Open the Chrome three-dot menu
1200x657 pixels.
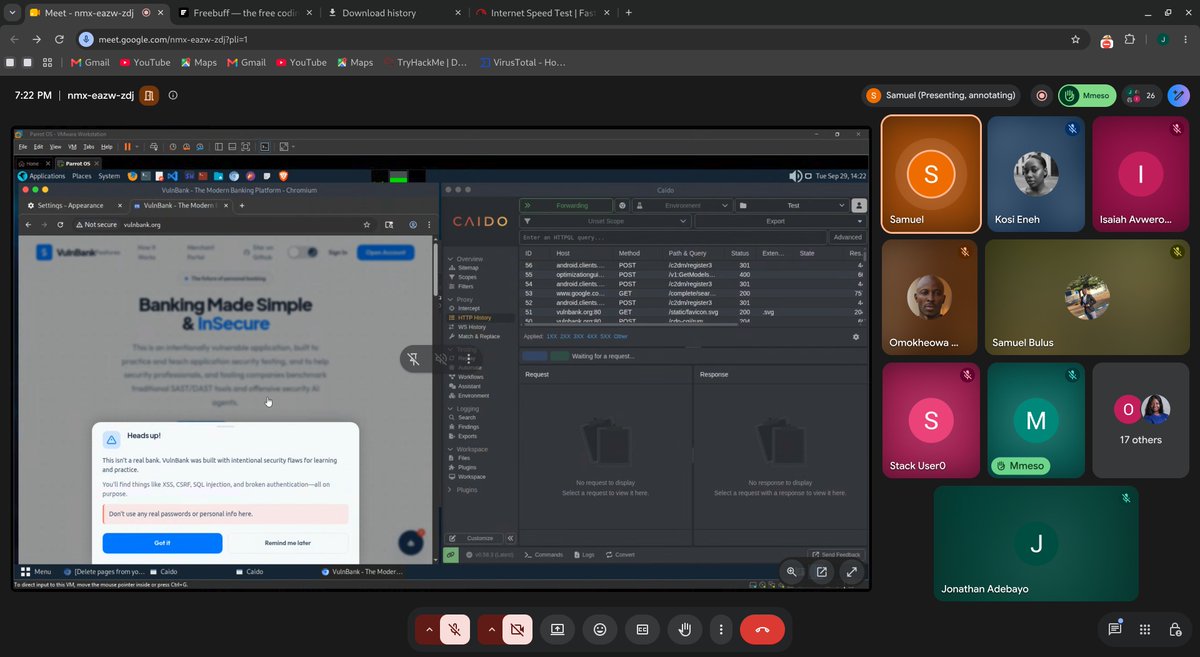tap(1186, 40)
